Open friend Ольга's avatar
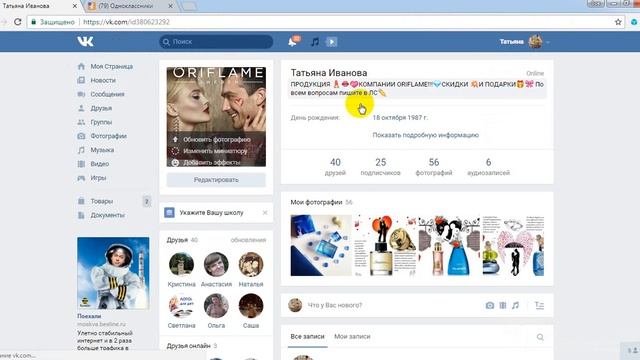Image resolution: width=640 pixels, height=360 pixels. (x=216, y=306)
